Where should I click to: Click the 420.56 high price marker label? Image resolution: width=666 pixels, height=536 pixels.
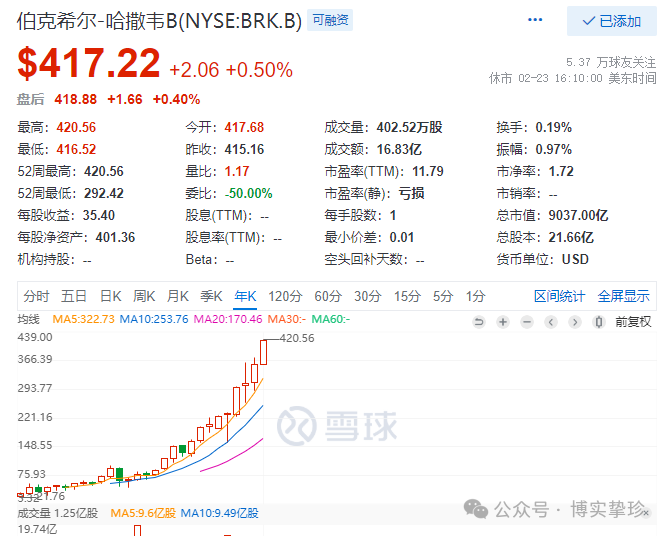tap(297, 338)
